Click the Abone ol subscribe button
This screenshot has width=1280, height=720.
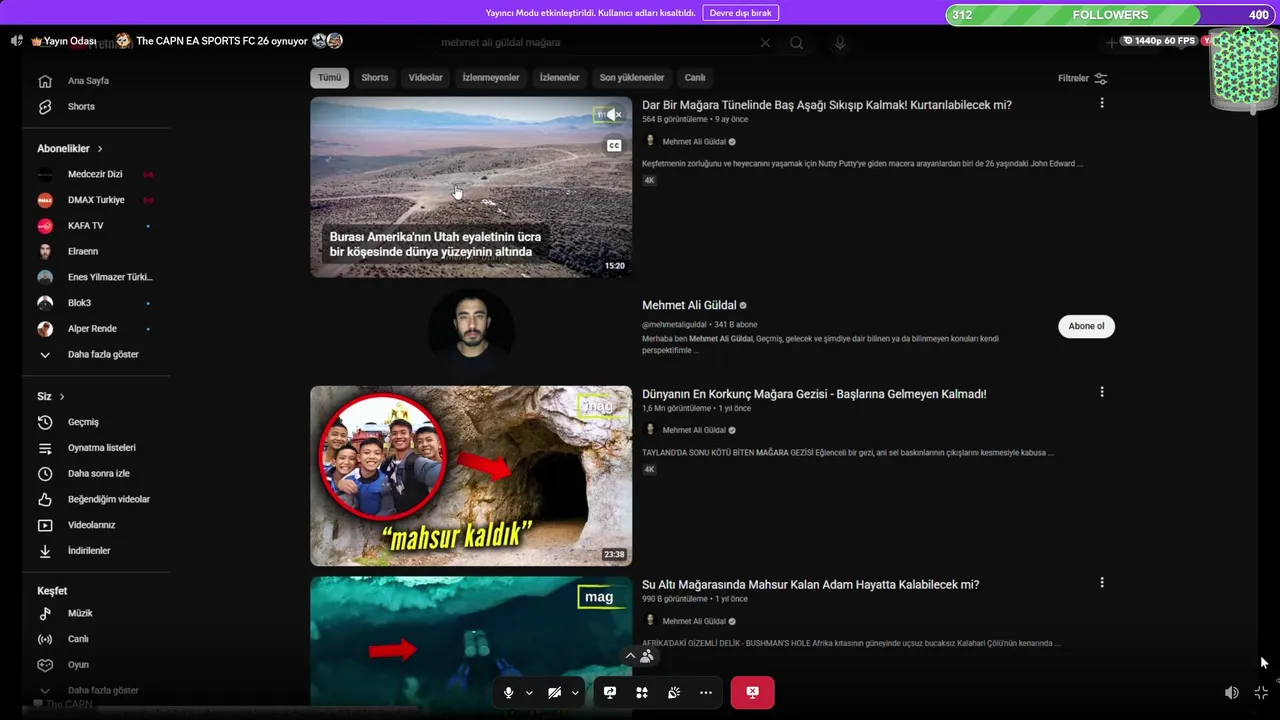pyautogui.click(x=1086, y=326)
